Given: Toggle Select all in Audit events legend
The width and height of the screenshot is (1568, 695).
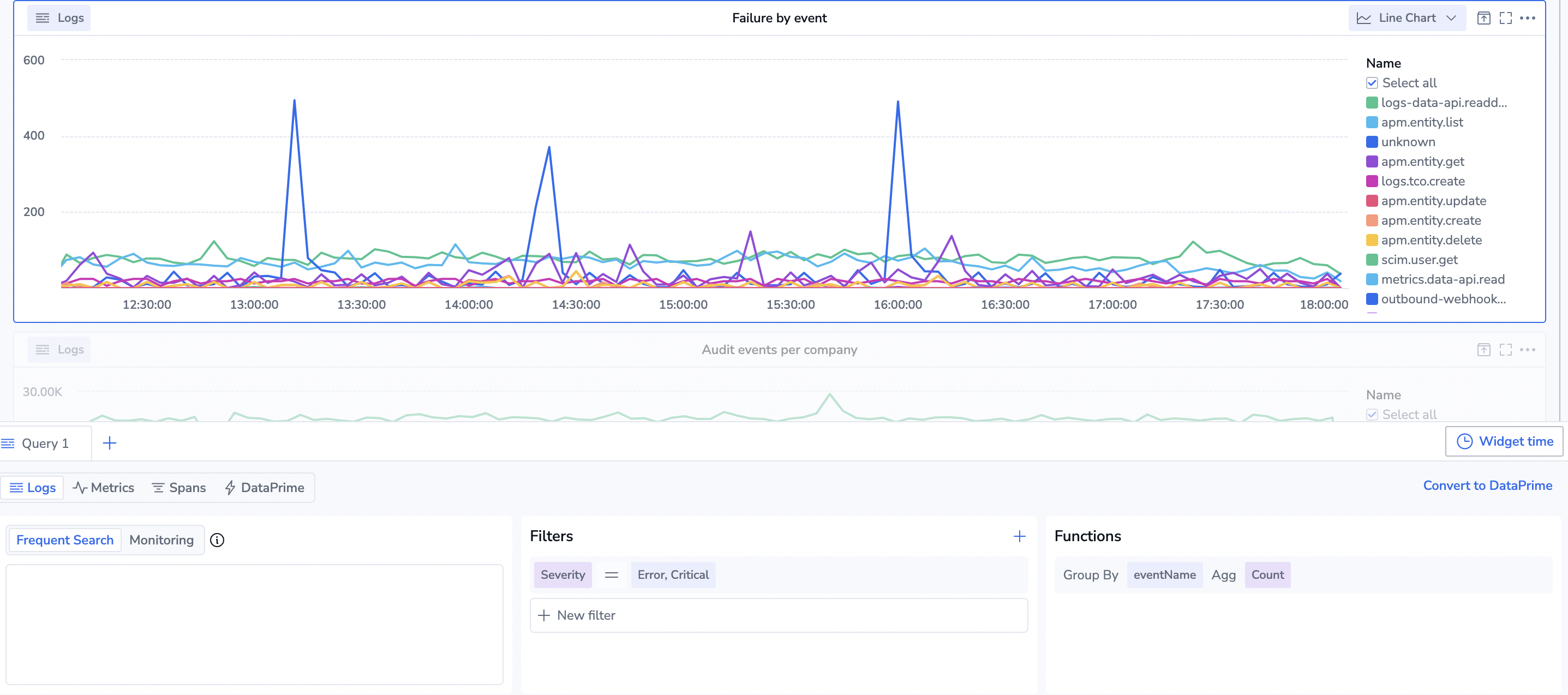Looking at the screenshot, I should pos(1372,415).
